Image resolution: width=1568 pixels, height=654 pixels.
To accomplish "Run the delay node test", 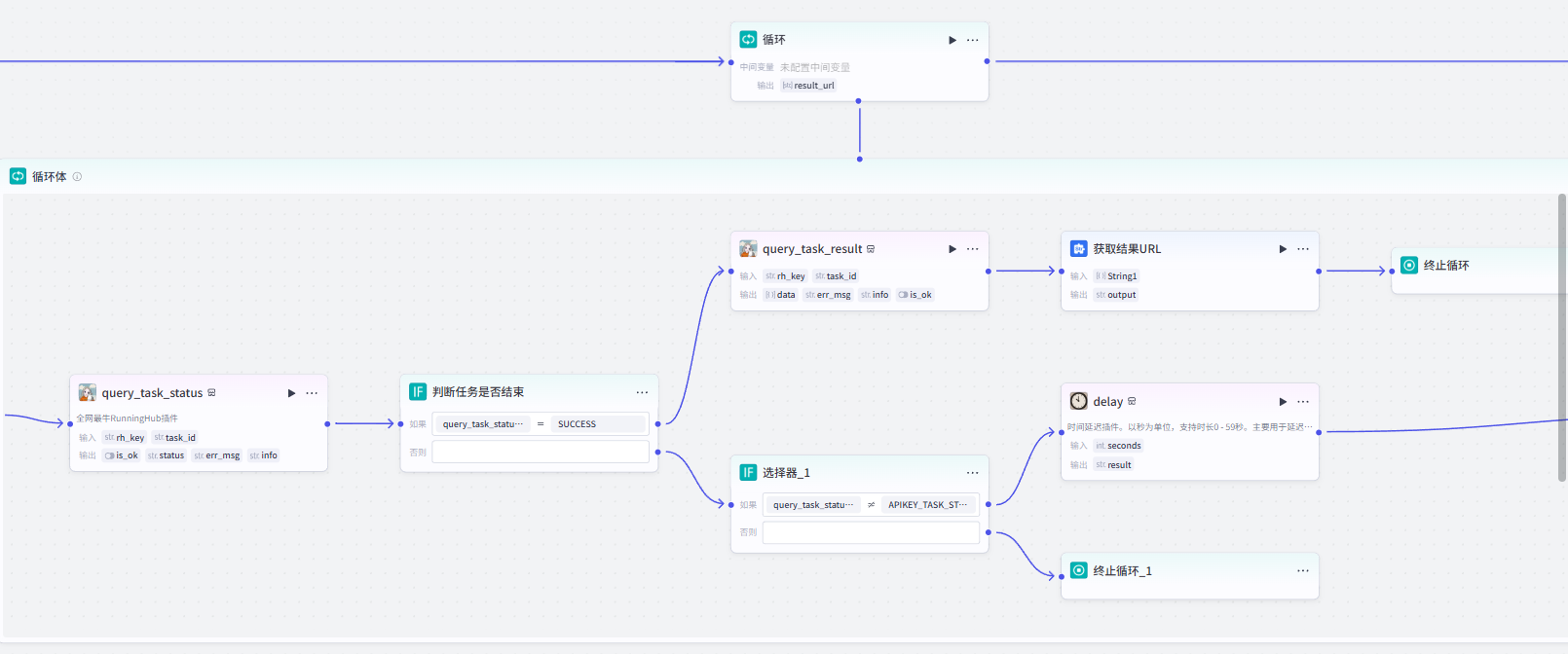I will [x=1283, y=402].
